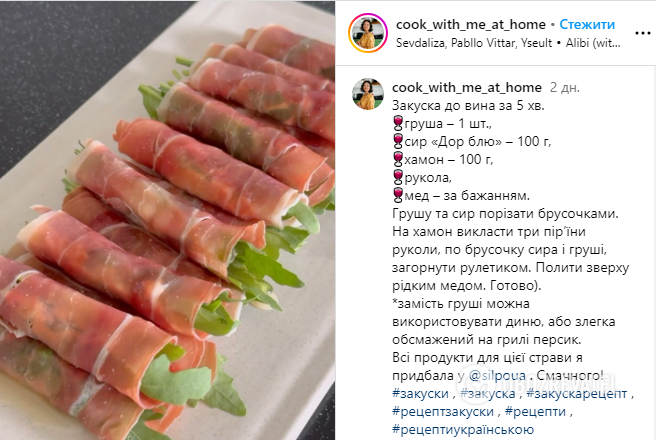Open the three-dot more options menu
The width and height of the screenshot is (656, 440).
click(x=642, y=33)
